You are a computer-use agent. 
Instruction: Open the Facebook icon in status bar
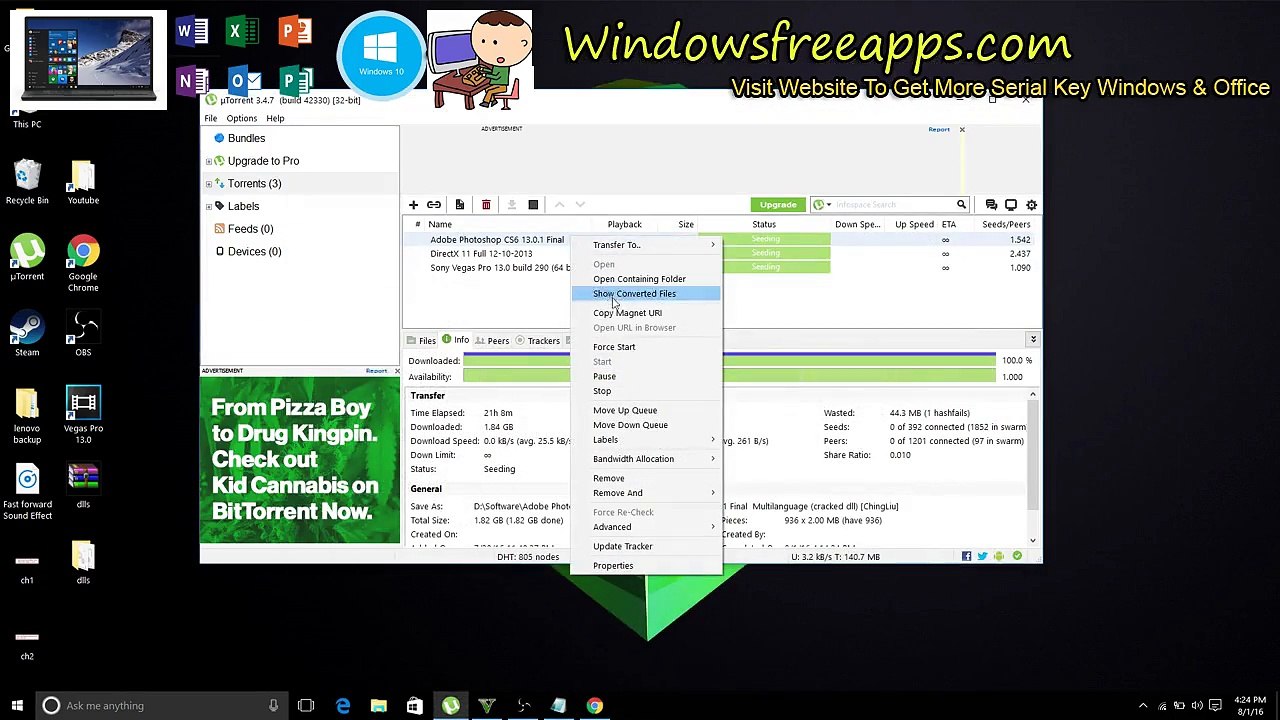coord(966,556)
